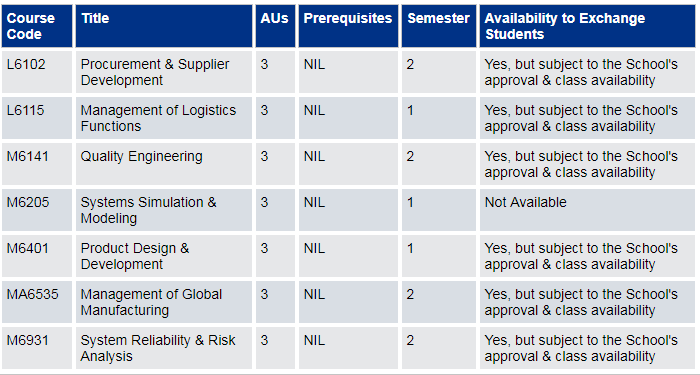Screen dimensions: 700x375
Task: Select course code MA6535
Action: coord(33,294)
